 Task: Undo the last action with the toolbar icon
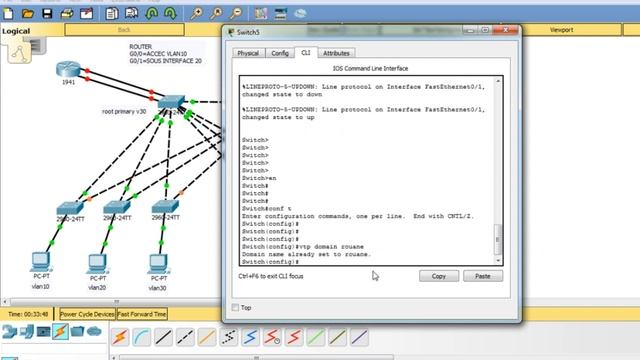[x=151, y=14]
